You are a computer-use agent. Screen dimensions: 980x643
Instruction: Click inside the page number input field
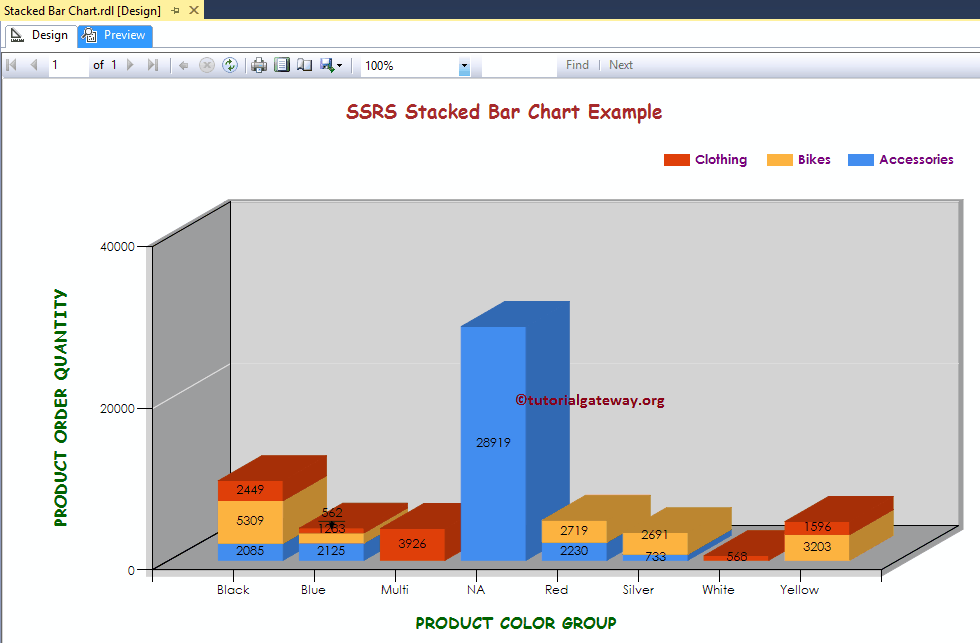coord(67,65)
